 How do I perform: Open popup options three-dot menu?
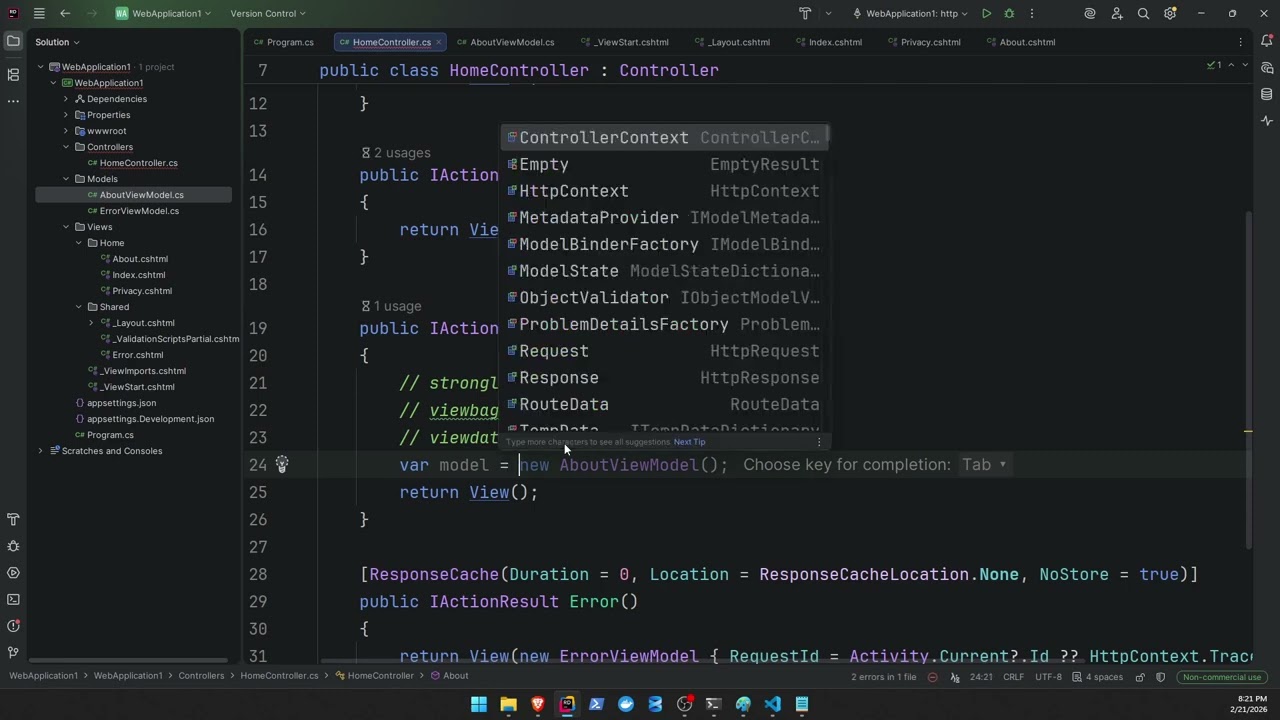click(x=819, y=442)
